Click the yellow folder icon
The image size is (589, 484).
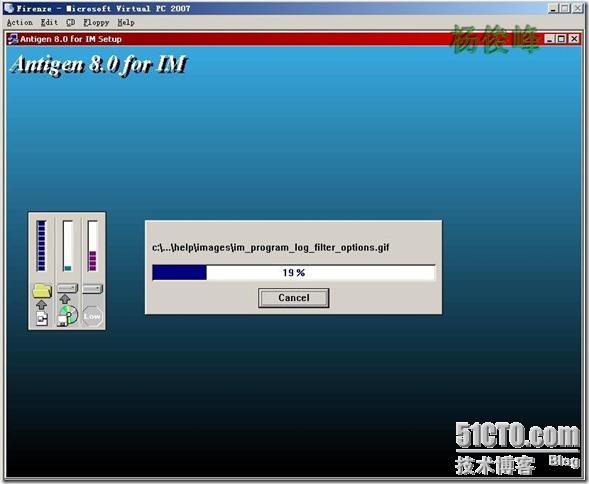42,291
